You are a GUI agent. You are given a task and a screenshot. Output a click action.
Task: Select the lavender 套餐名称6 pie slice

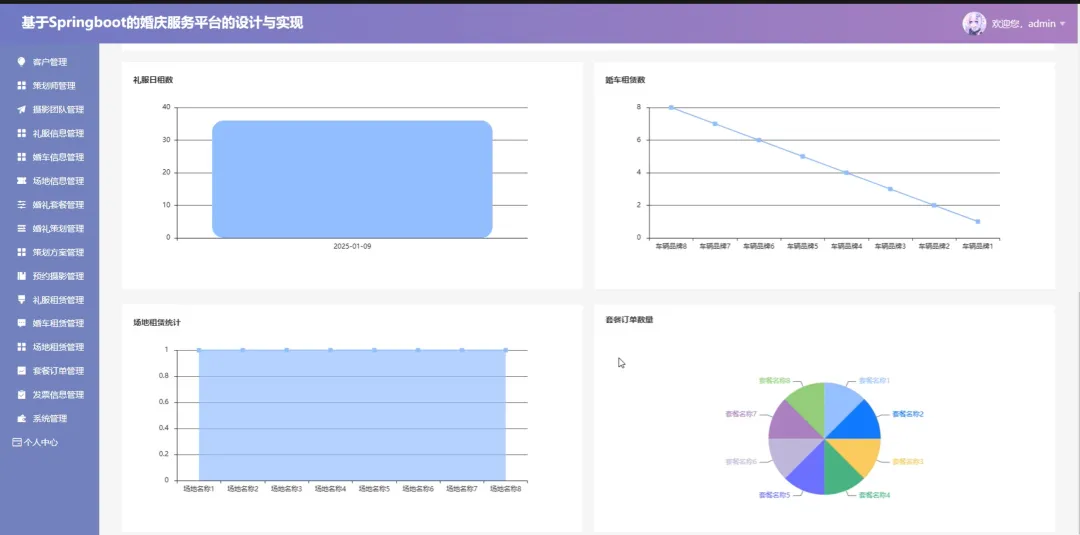[x=787, y=455]
